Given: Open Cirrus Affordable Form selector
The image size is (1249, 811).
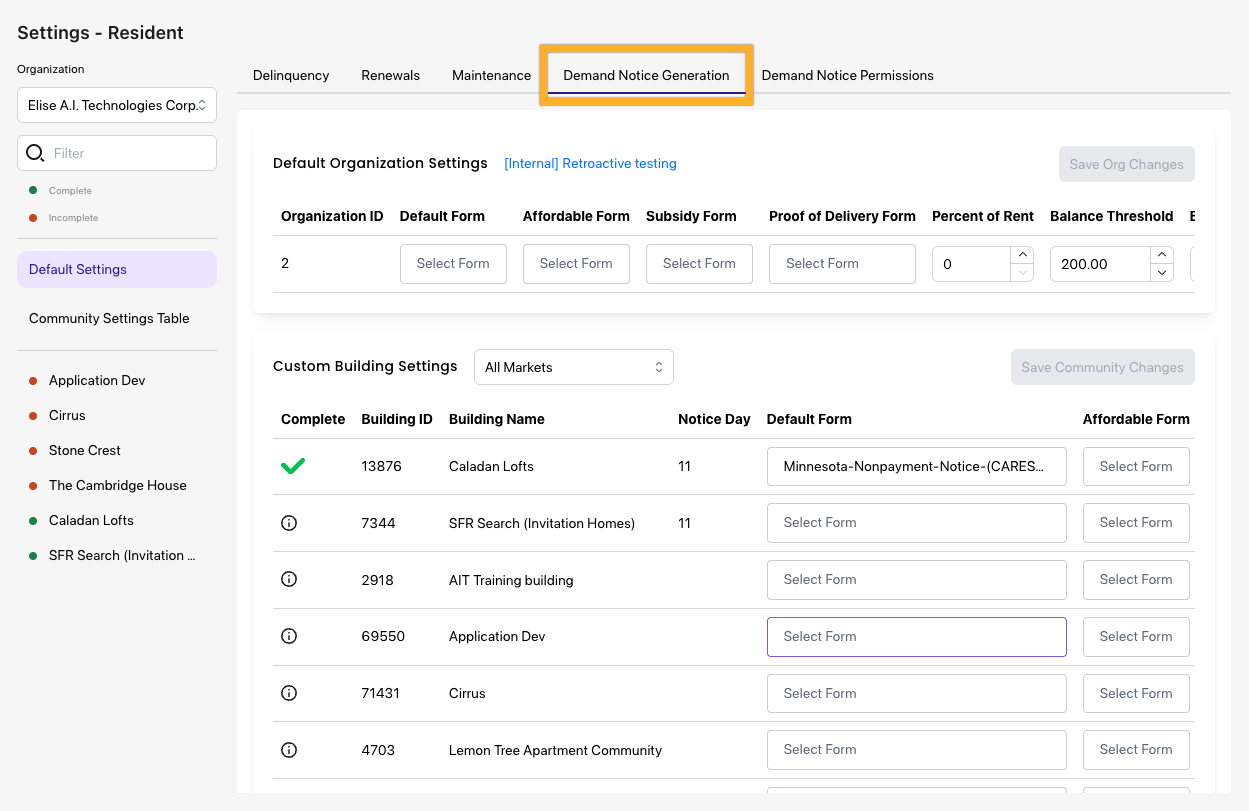Looking at the screenshot, I should click(x=1136, y=693).
